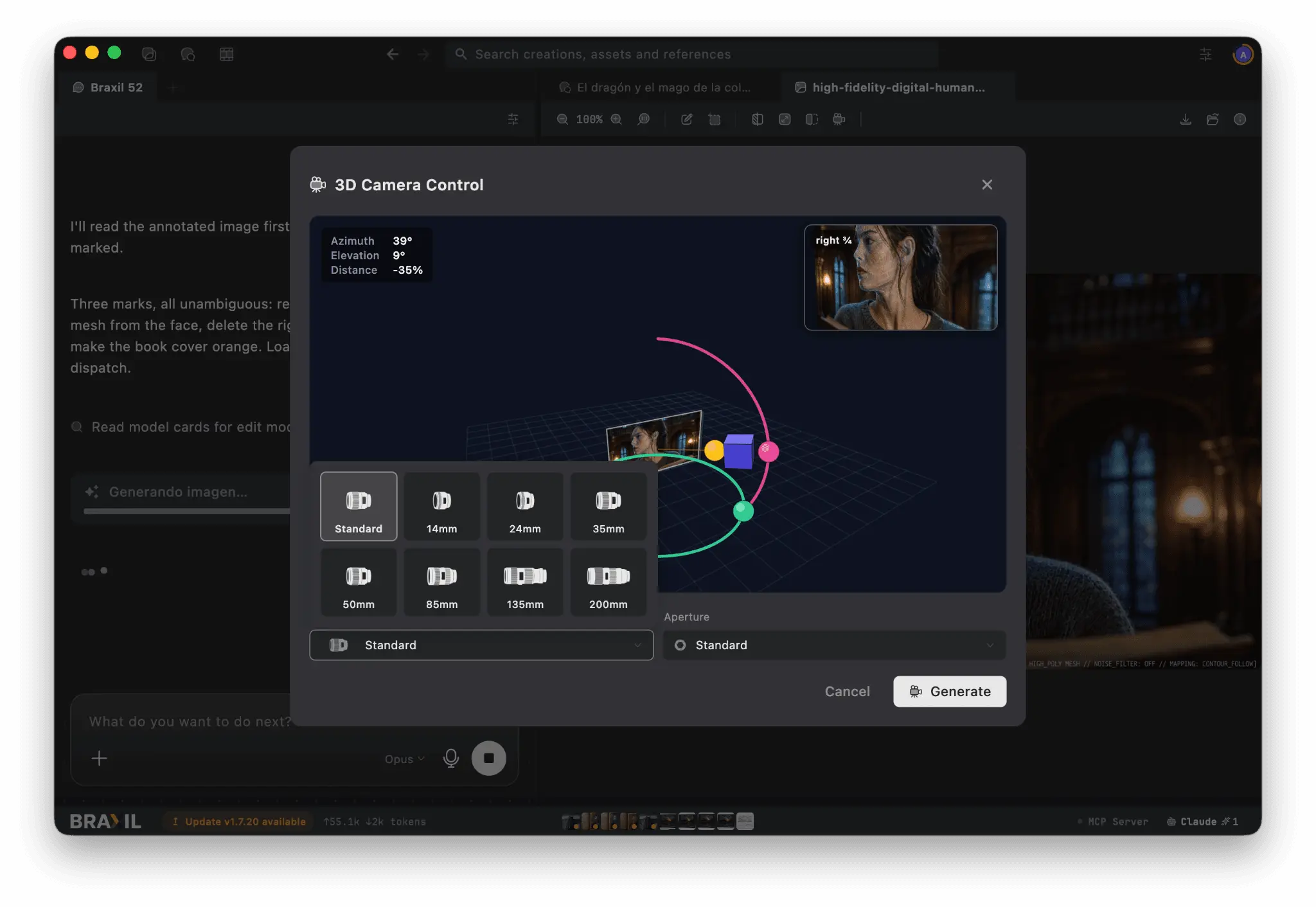Image resolution: width=1316 pixels, height=907 pixels.
Task: Open chat panel settings sliders
Action: point(513,120)
